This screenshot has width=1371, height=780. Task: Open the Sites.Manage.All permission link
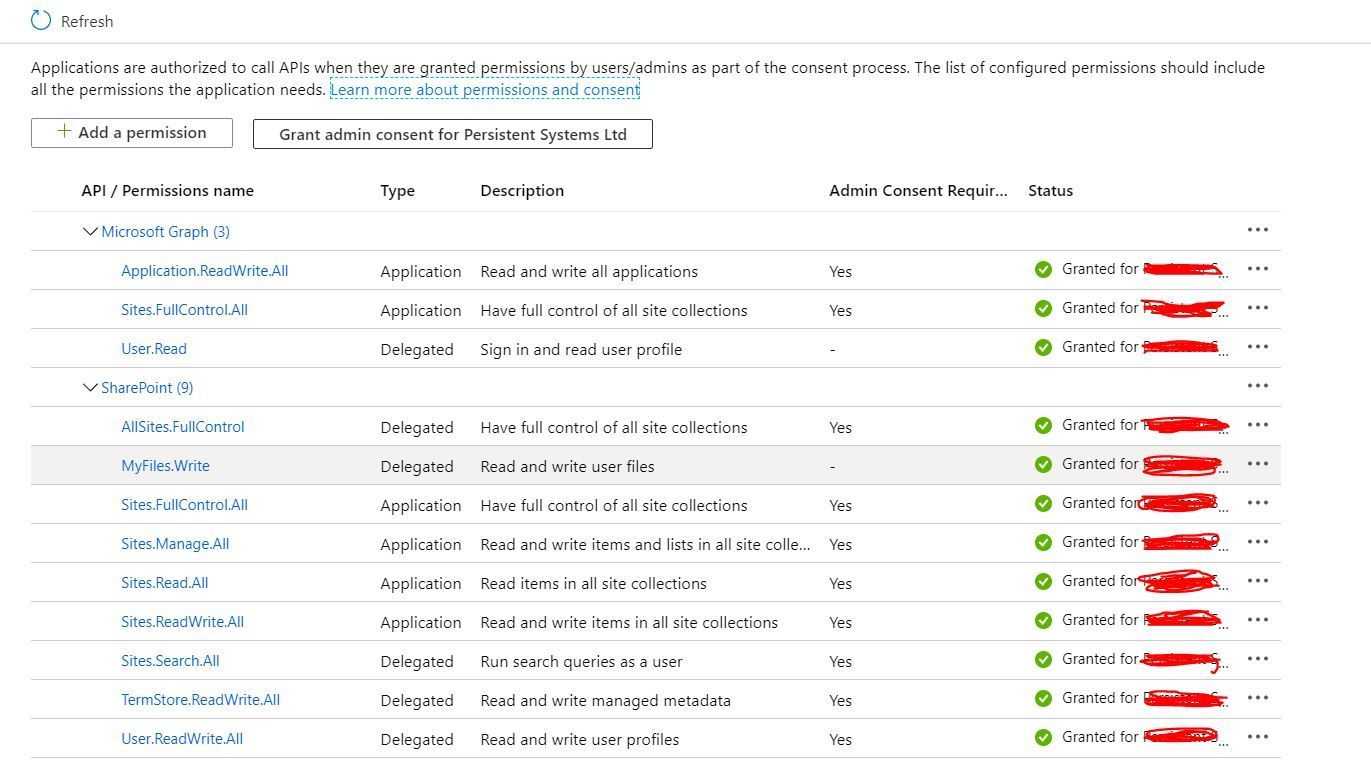[175, 543]
